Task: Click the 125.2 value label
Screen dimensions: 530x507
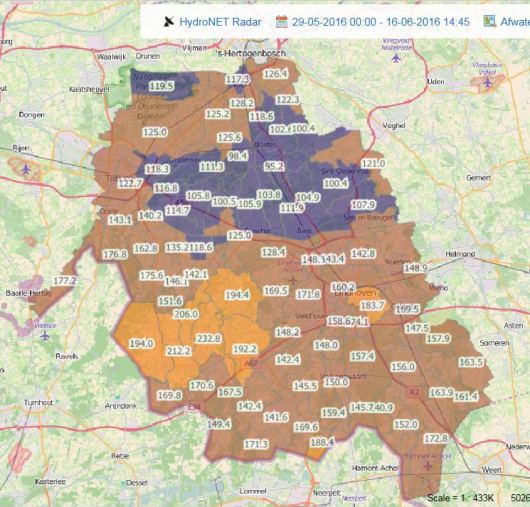Action: 218,114
